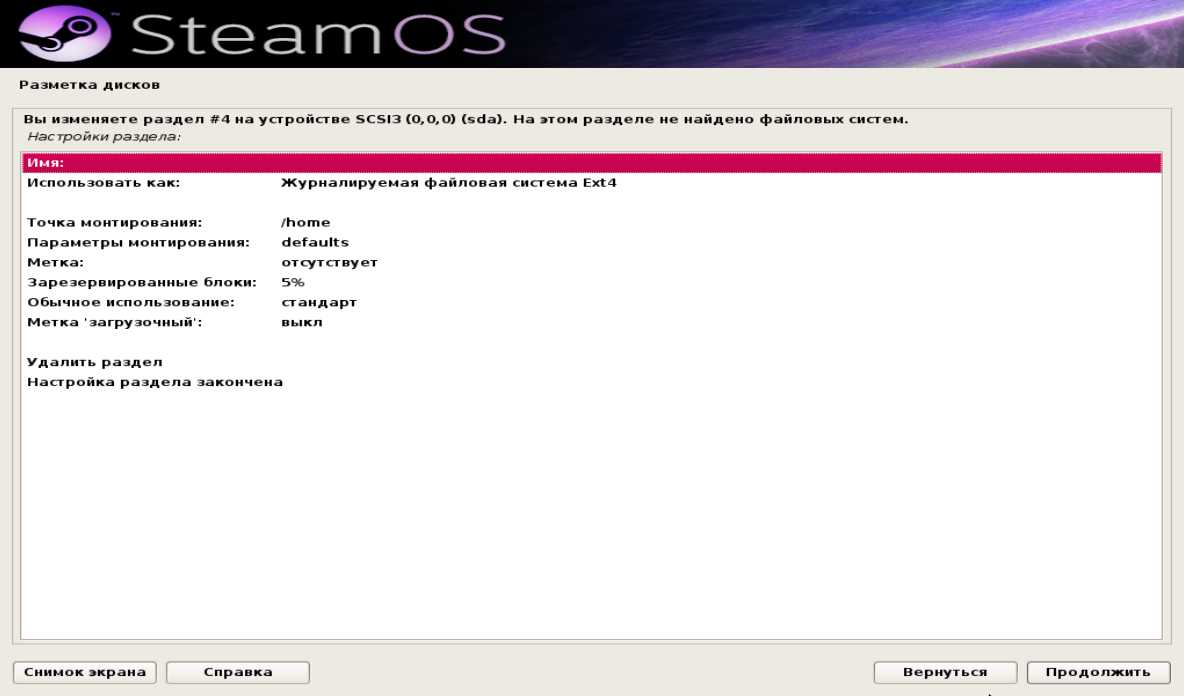Go back using the "Вернуться" button
The image size is (1184, 696).
(x=945, y=672)
